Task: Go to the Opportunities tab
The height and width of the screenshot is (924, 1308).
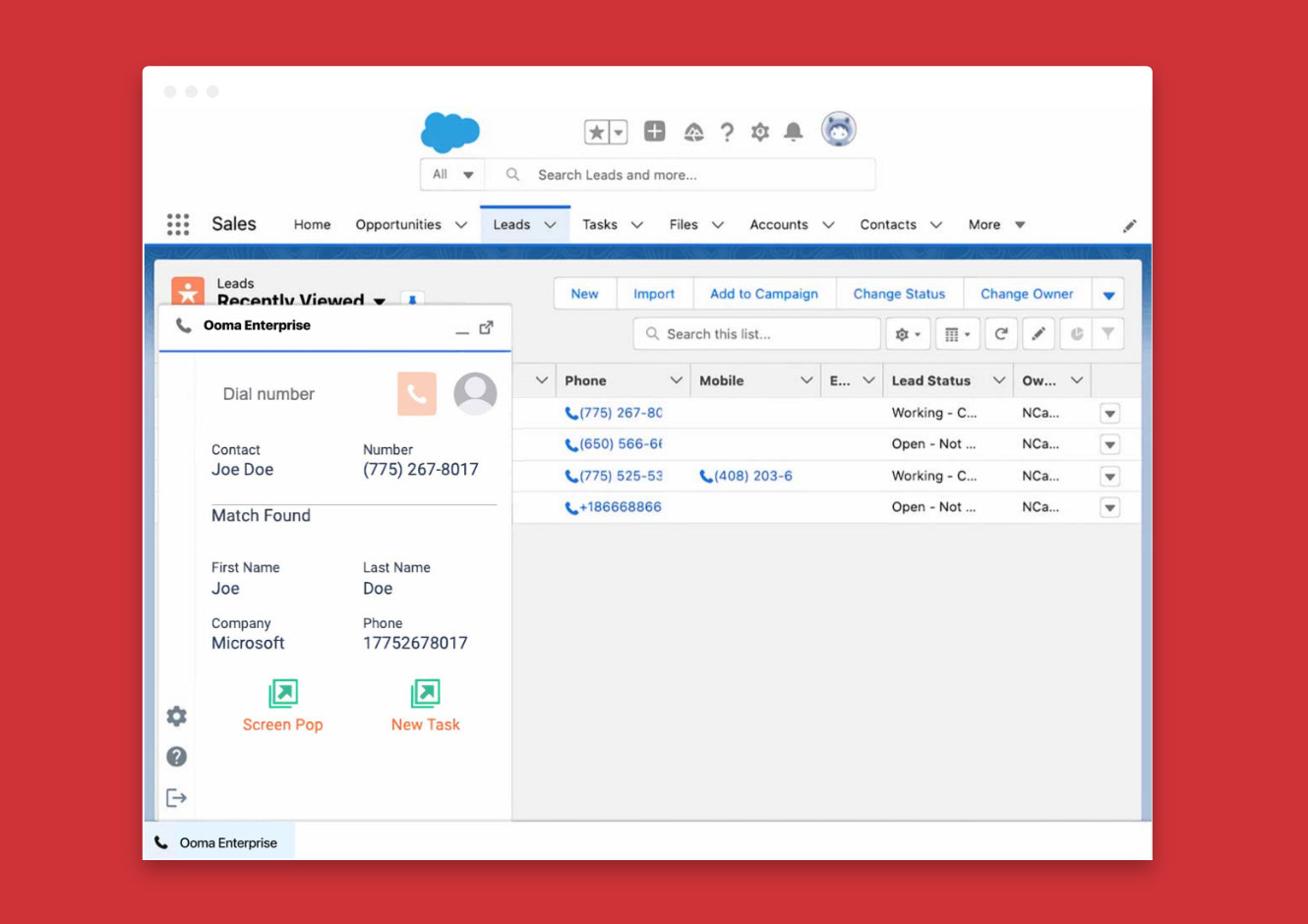Action: pos(398,225)
